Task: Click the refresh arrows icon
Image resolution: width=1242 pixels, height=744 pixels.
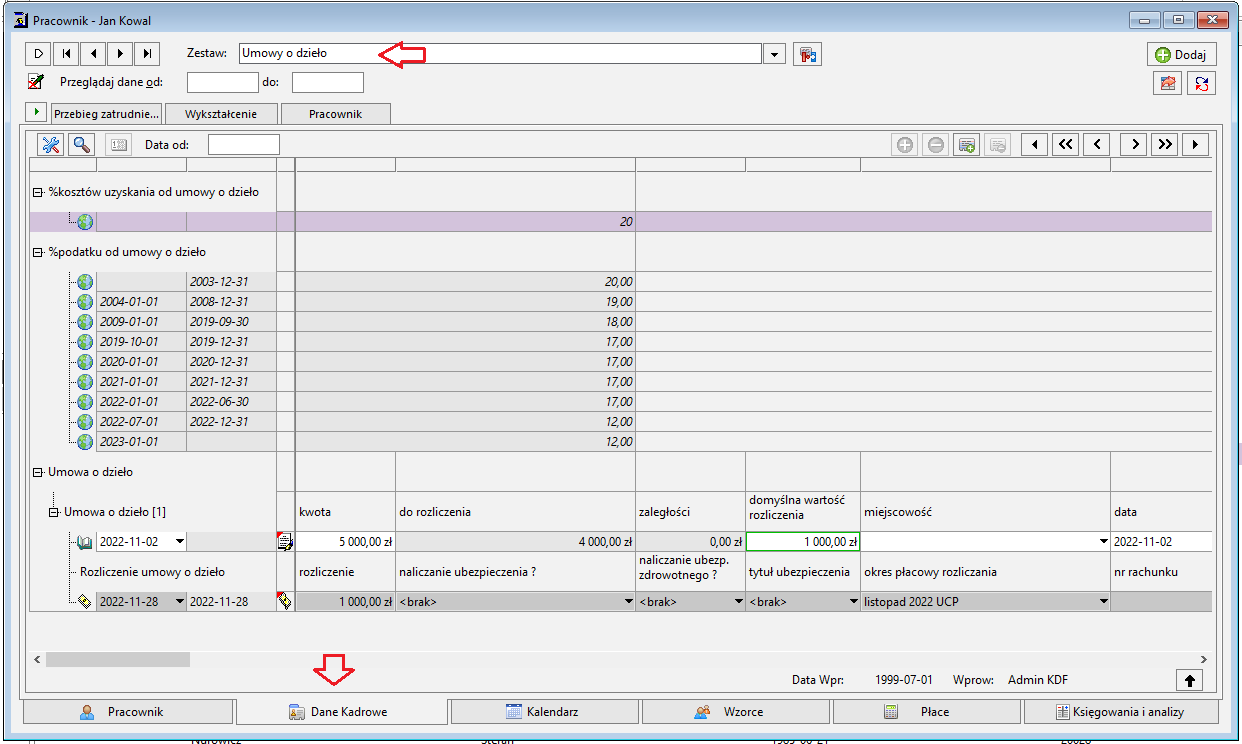Action: click(x=1201, y=84)
